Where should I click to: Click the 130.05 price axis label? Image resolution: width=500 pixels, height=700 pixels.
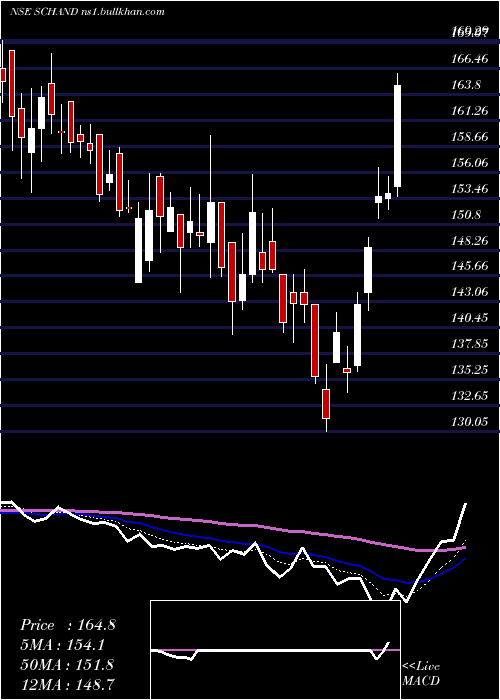click(x=469, y=421)
